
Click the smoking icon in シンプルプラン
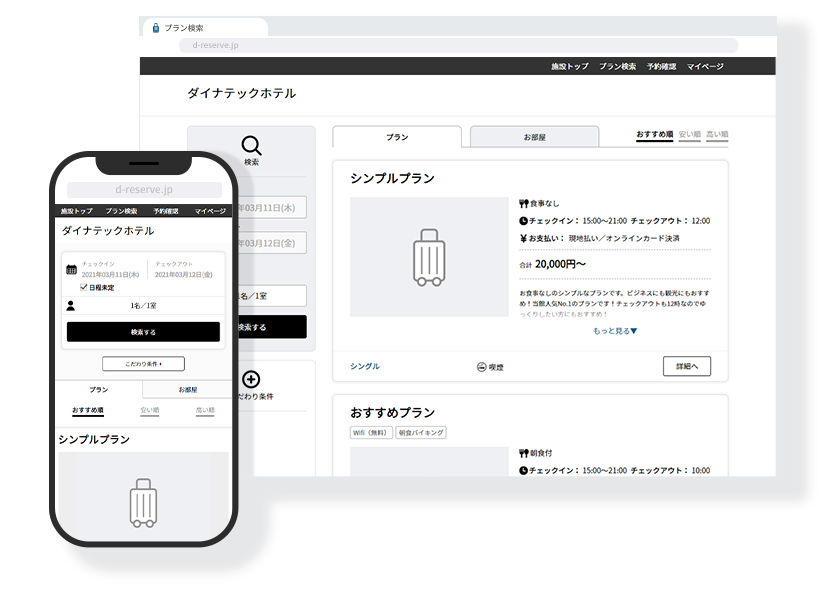coord(482,367)
